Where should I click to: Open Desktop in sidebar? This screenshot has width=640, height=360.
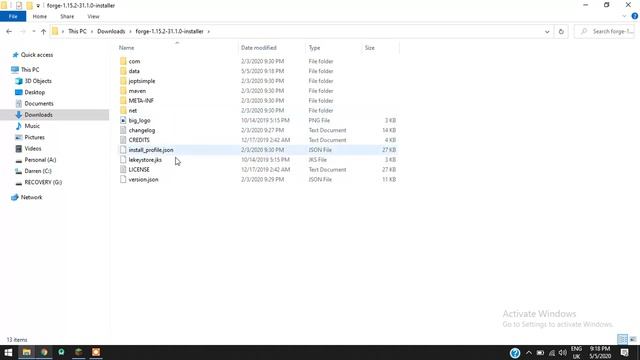[x=35, y=92]
